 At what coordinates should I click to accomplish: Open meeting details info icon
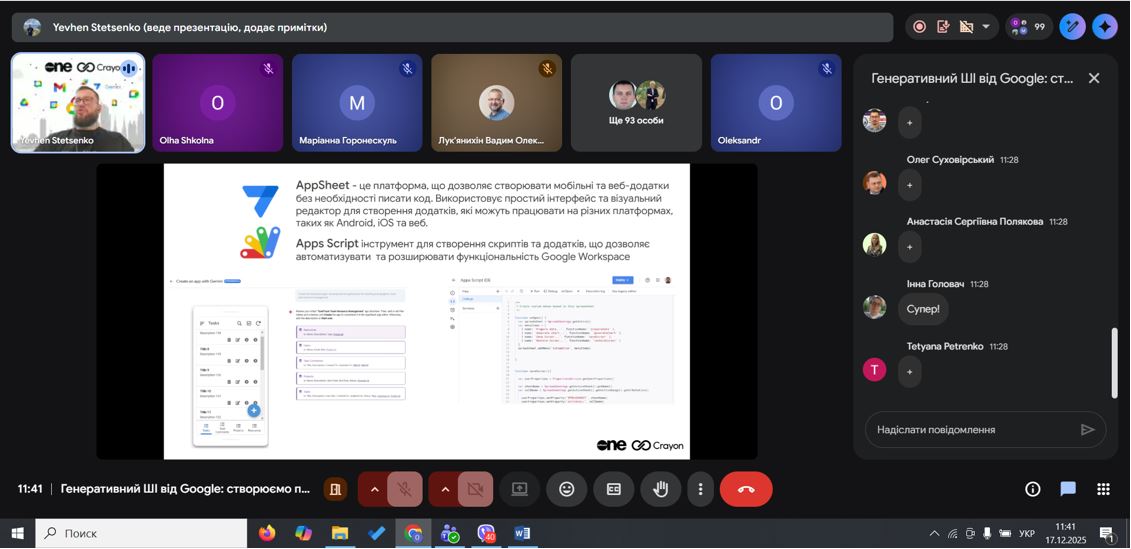1033,489
